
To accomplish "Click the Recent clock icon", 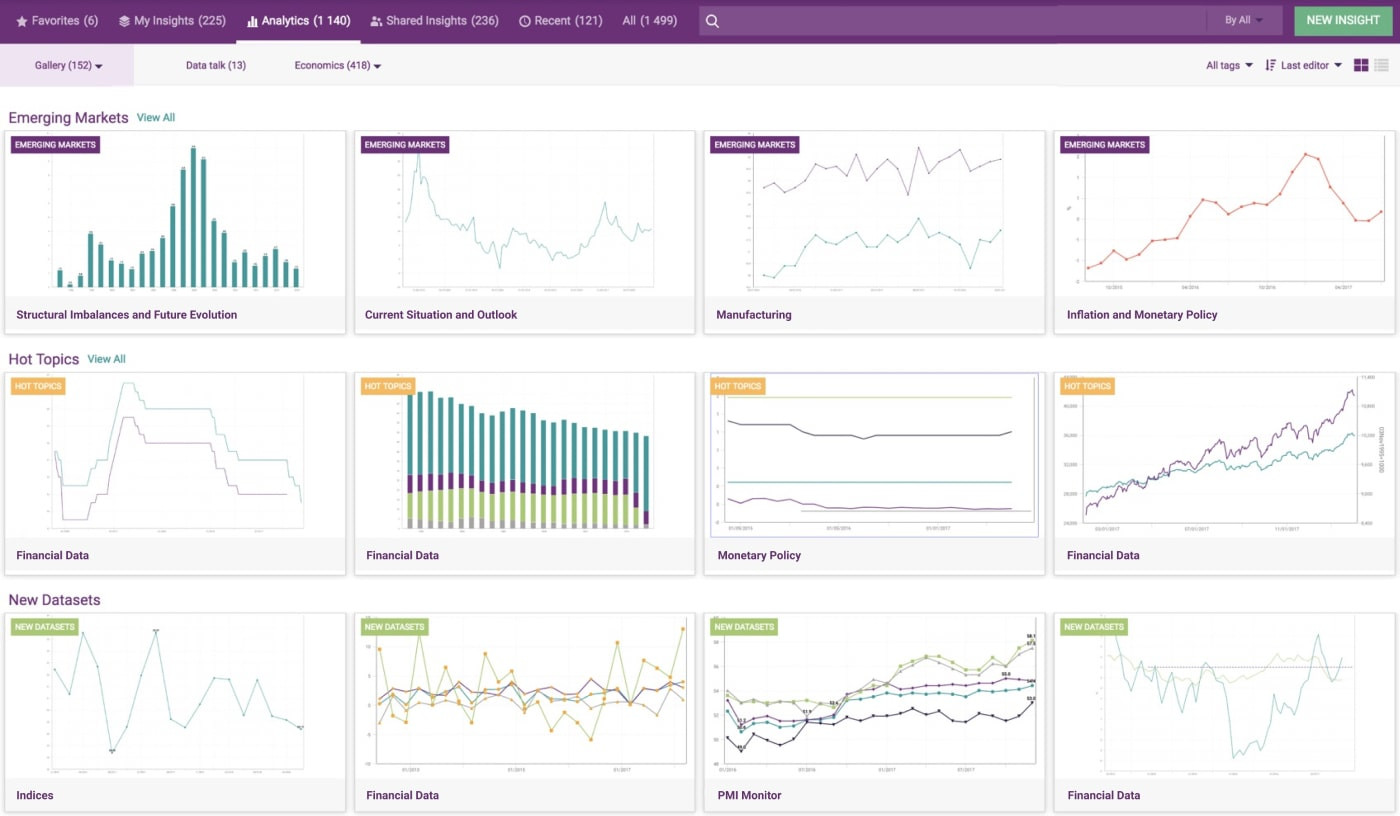I will coord(524,20).
